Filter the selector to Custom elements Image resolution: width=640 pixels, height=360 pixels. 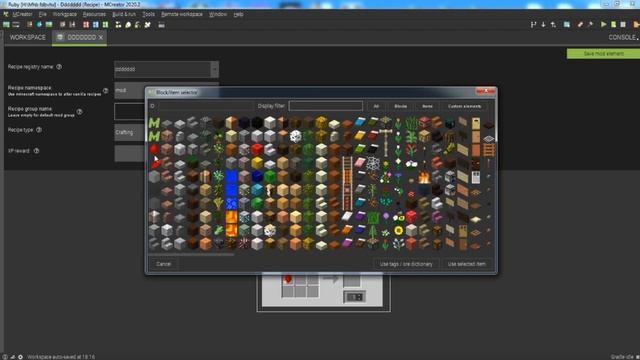(x=464, y=106)
